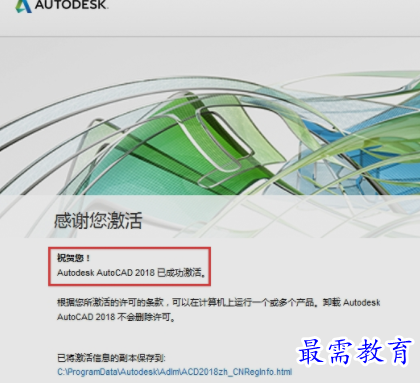Click the "Autodesk AutoCAD 2018 已成功激活" message
Screen dimensions: 420x383
click(x=131, y=273)
